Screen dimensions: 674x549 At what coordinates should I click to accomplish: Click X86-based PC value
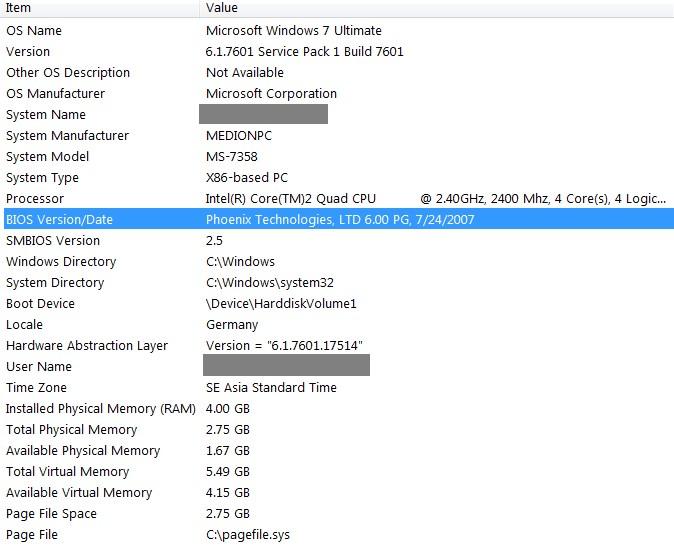pos(247,178)
